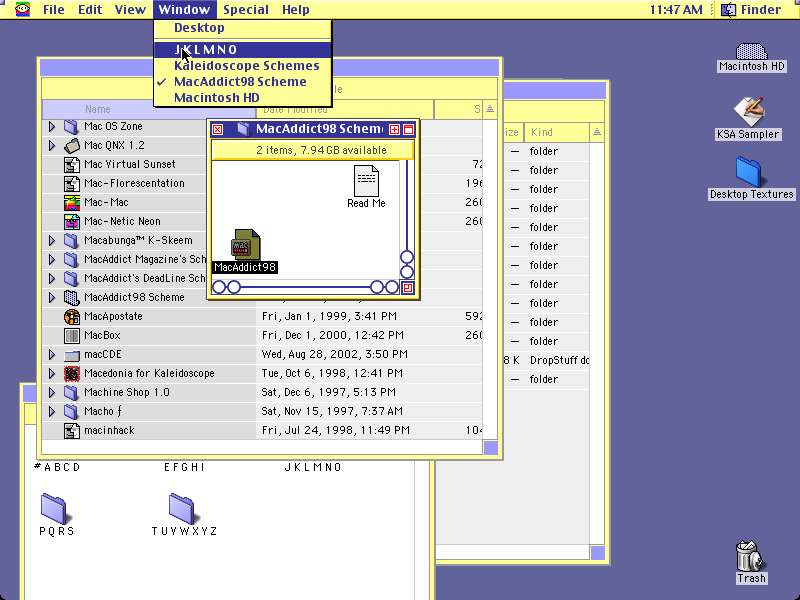Image resolution: width=800 pixels, height=600 pixels.
Task: Click zoom box of MacAddict98 Scheme window
Action: 394,130
